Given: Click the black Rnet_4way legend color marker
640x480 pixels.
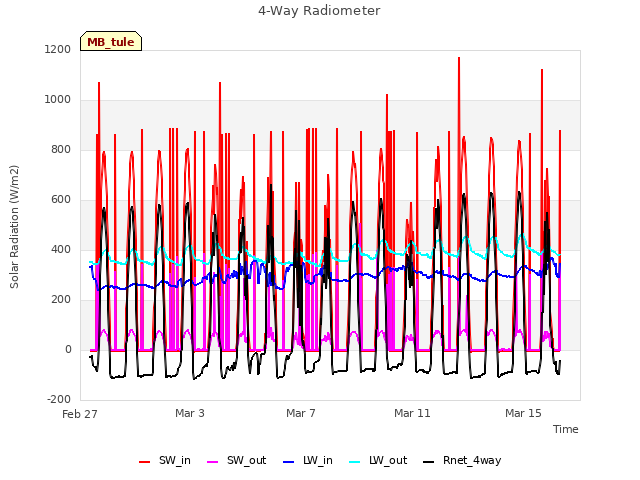Looking at the screenshot, I should coord(429,462).
